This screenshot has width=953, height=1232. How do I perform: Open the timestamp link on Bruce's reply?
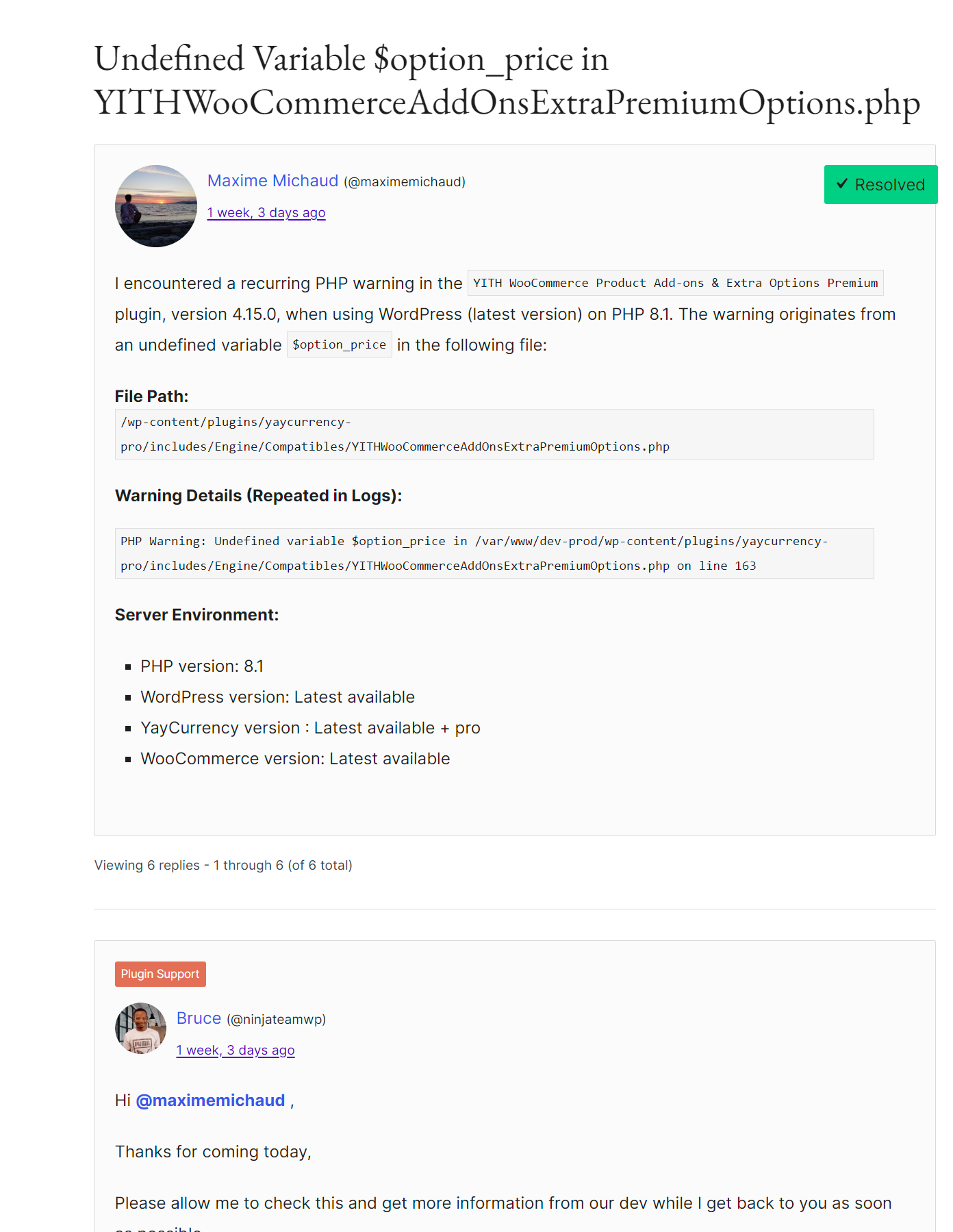coord(236,1051)
